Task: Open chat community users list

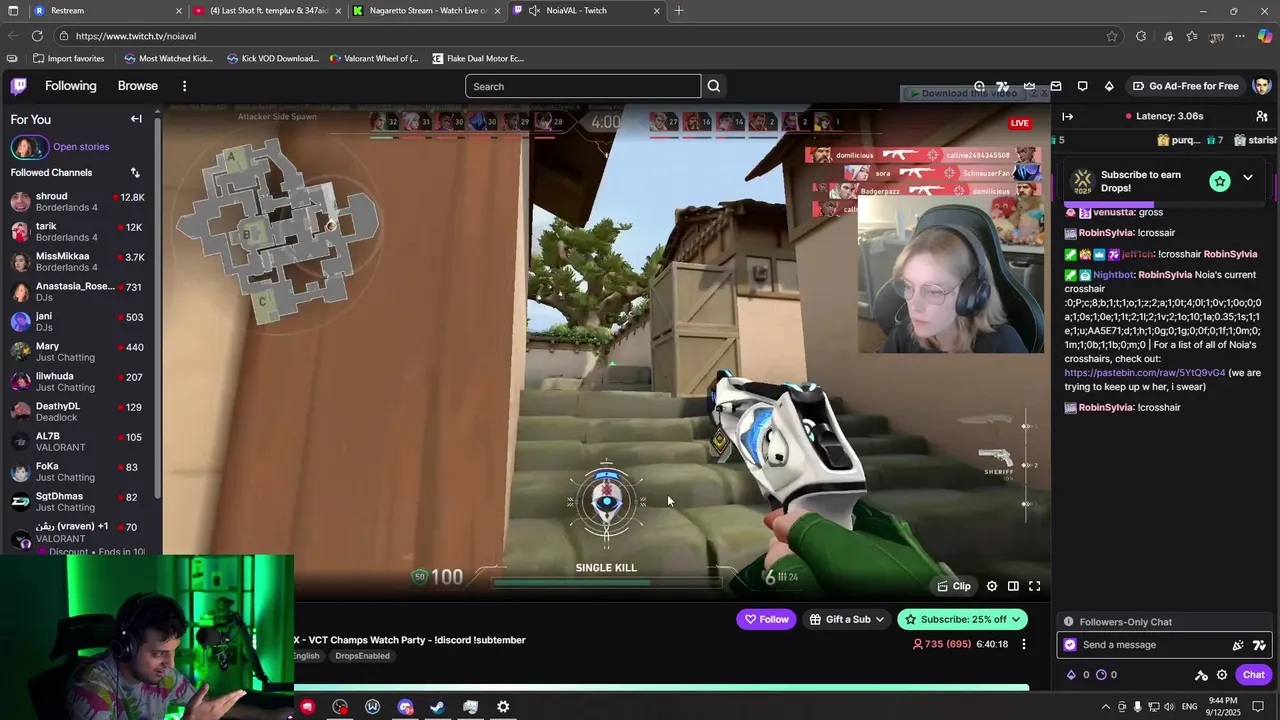Action: (1262, 117)
